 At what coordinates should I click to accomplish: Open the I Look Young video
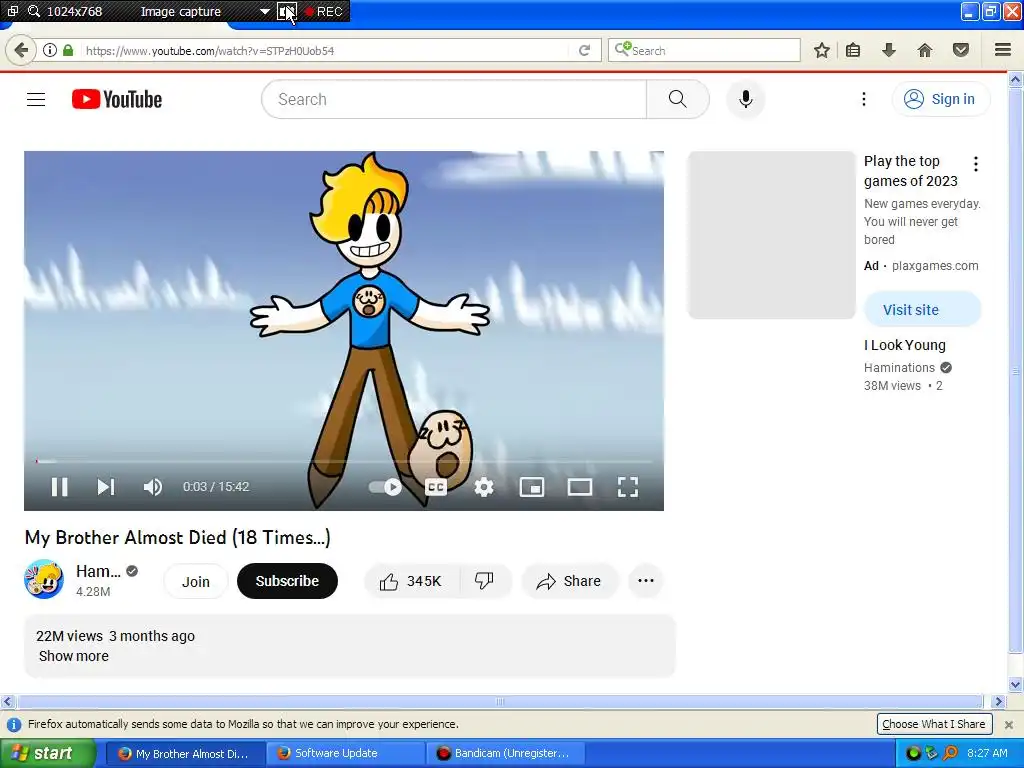tap(904, 345)
